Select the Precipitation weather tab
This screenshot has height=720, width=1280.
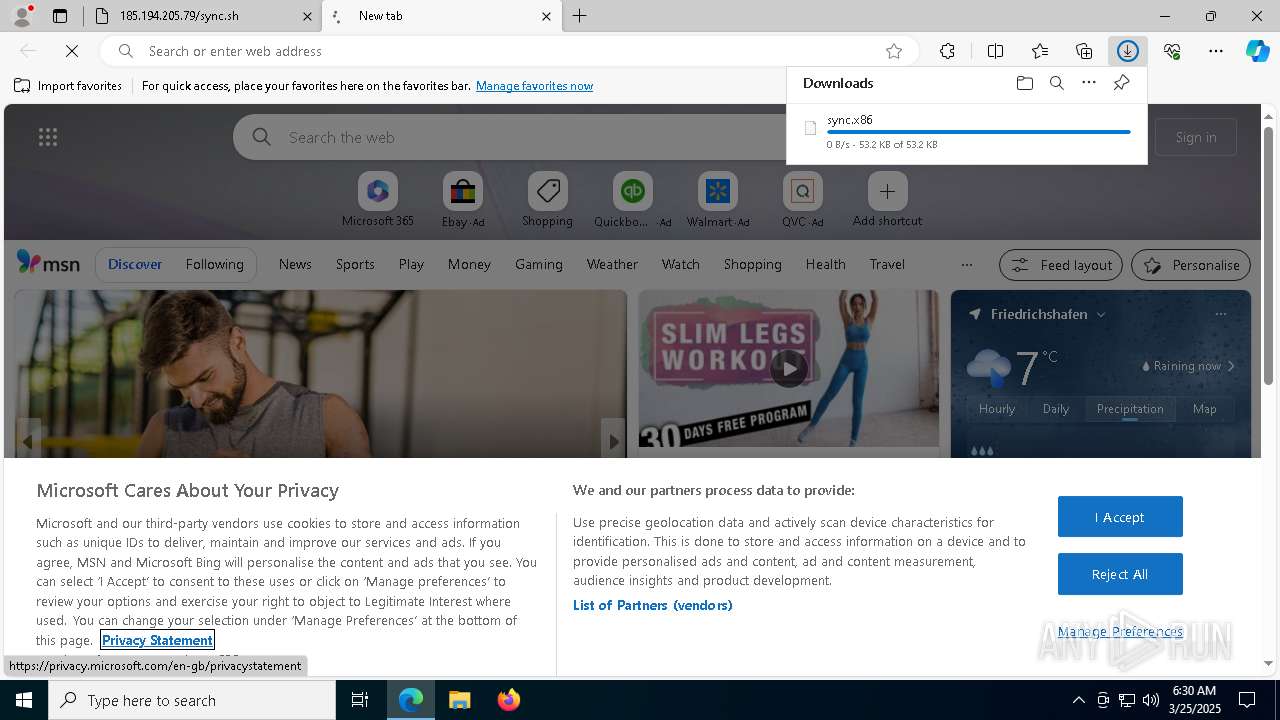pyautogui.click(x=1130, y=409)
